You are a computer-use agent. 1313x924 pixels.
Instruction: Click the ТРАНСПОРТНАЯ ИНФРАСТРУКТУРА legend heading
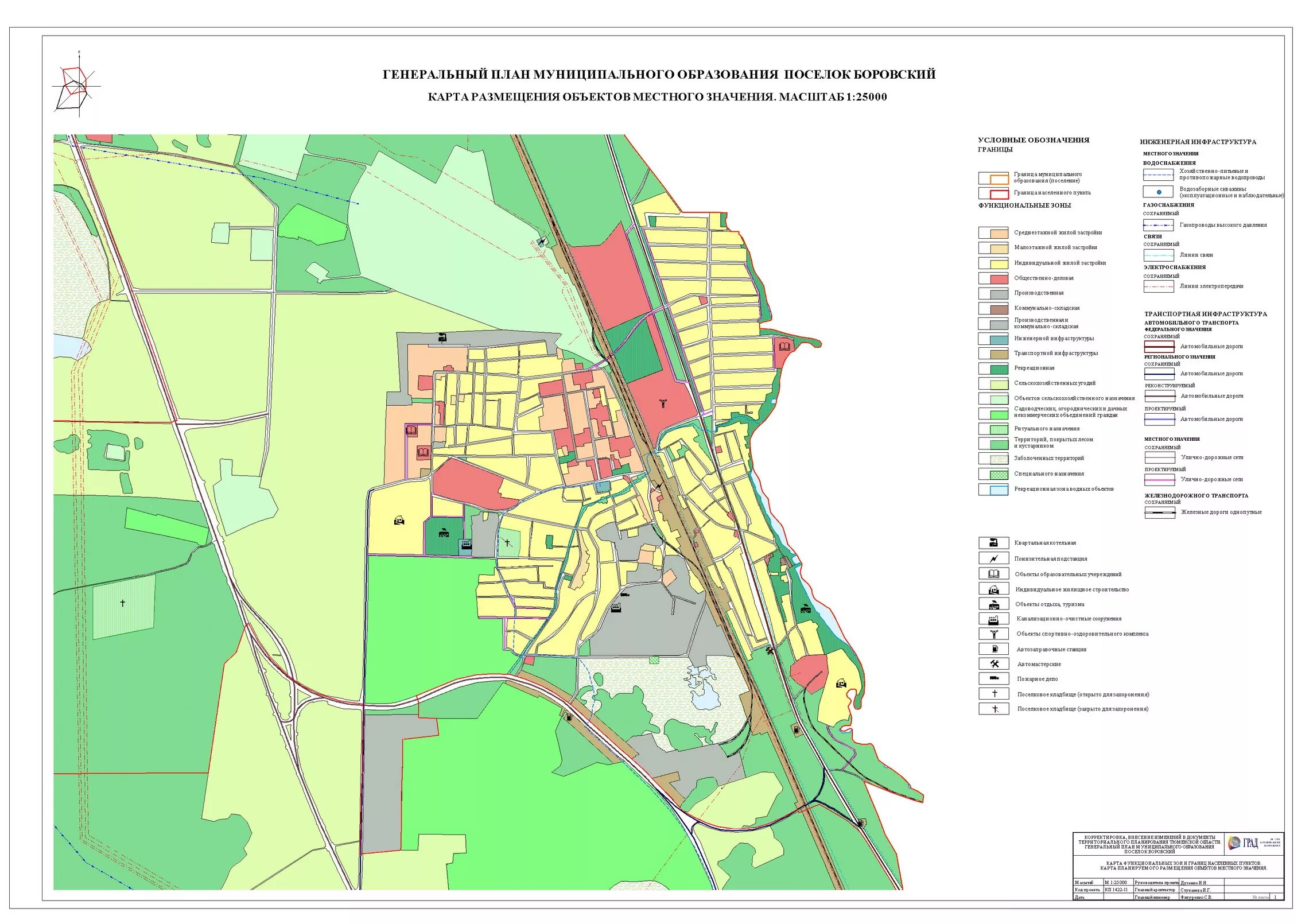[1205, 314]
